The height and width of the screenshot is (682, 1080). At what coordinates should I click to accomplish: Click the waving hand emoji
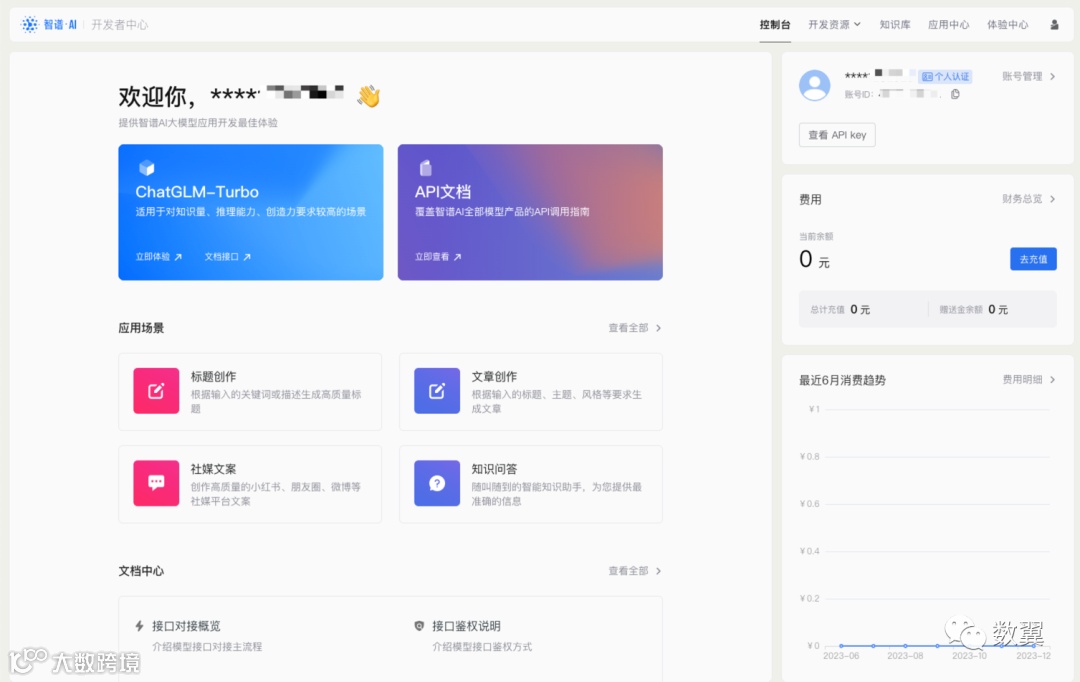click(x=368, y=96)
